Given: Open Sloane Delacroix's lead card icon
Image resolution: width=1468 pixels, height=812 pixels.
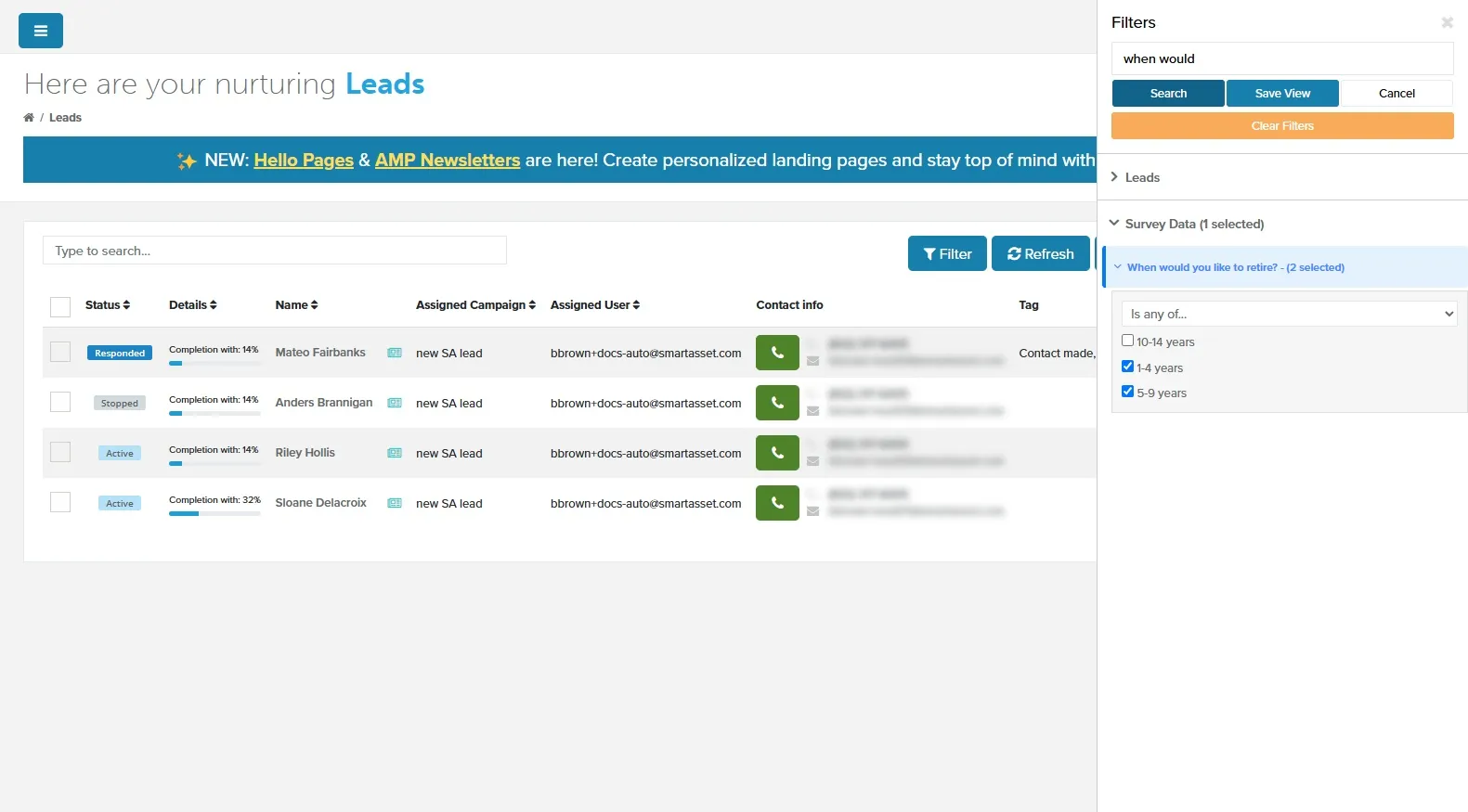Looking at the screenshot, I should coord(395,503).
